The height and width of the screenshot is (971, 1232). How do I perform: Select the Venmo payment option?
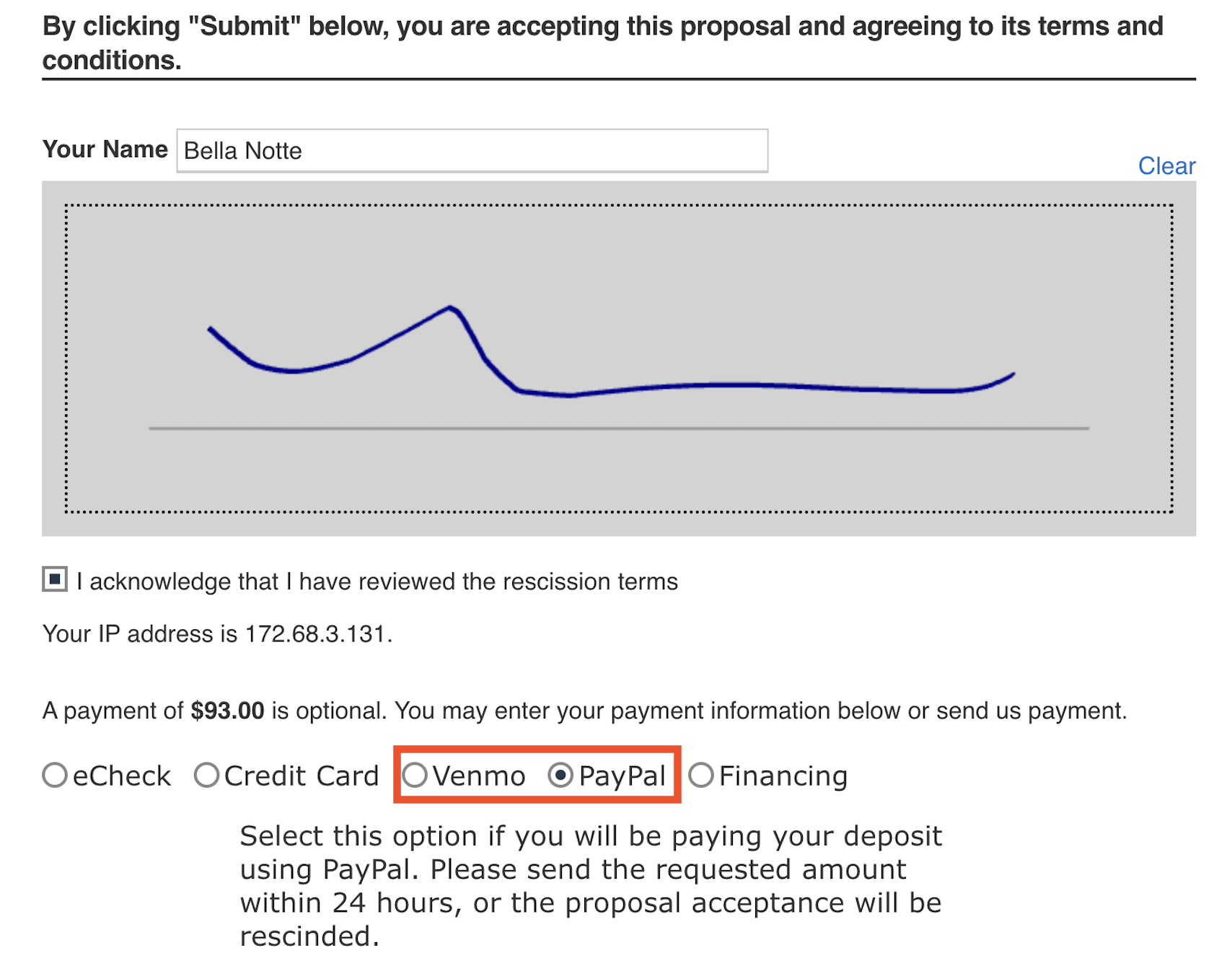click(415, 776)
